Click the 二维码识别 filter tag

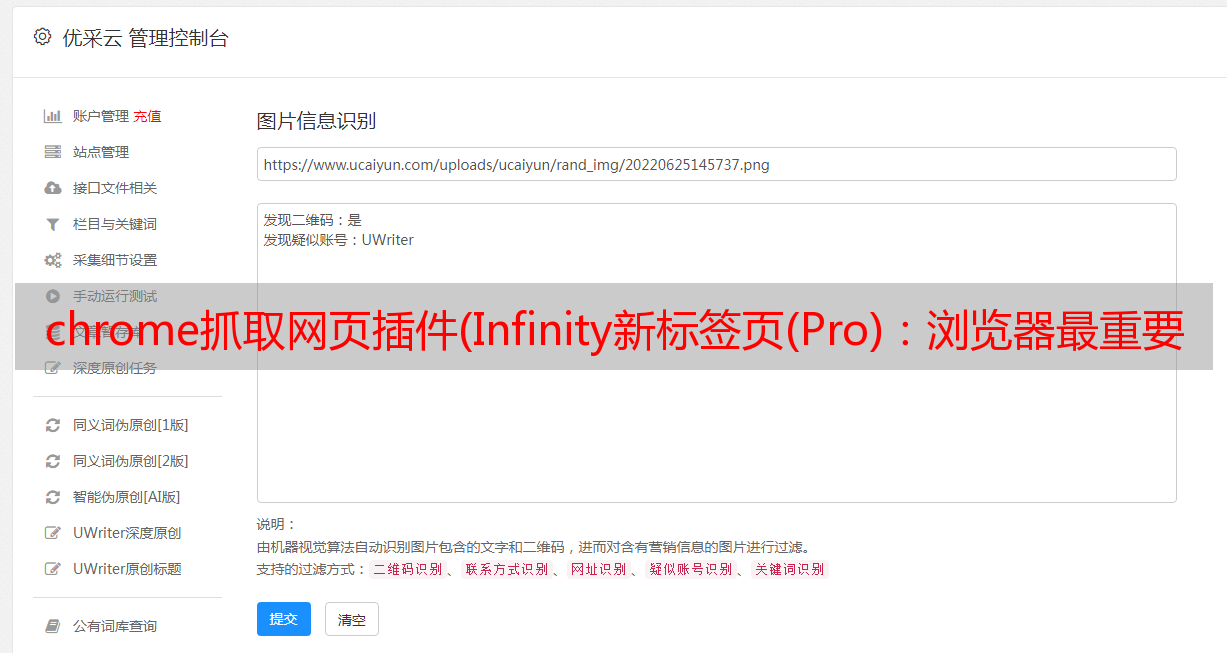click(x=408, y=569)
